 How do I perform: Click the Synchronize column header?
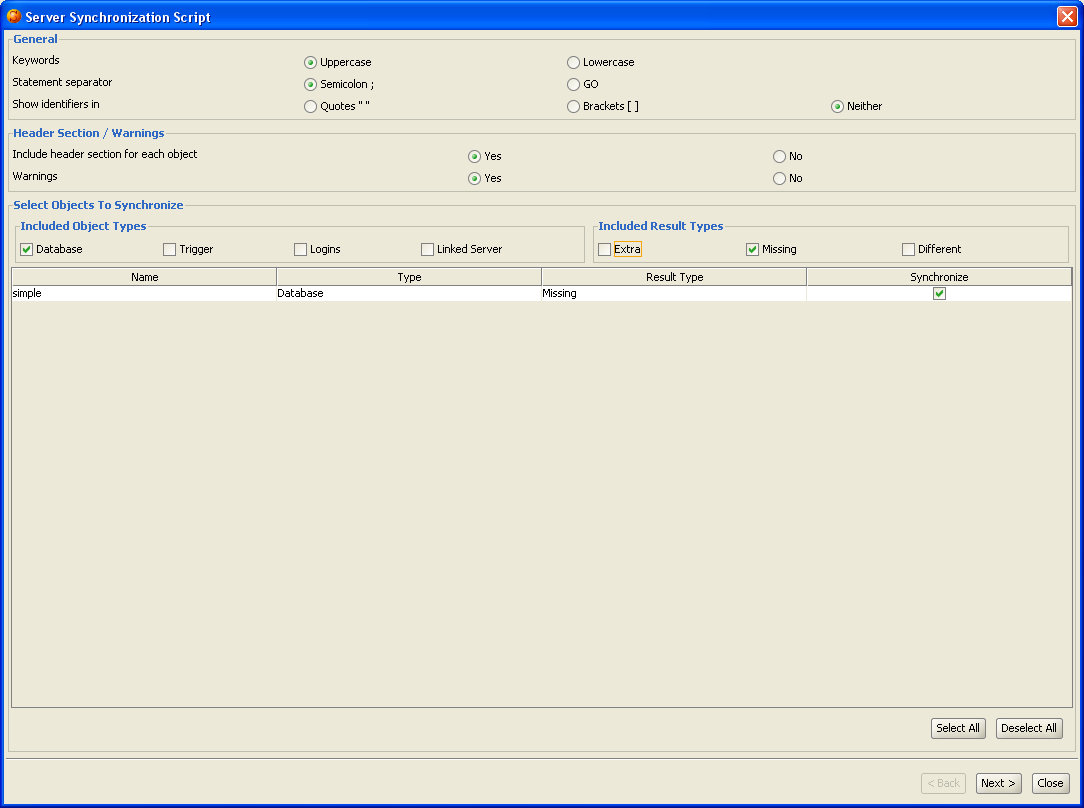(x=939, y=277)
